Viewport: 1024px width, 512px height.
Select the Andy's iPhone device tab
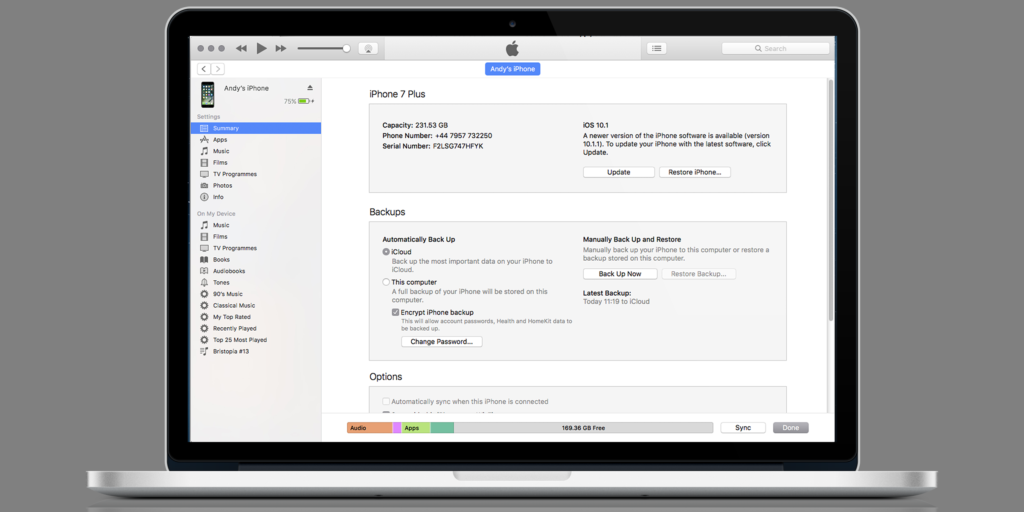tap(513, 69)
